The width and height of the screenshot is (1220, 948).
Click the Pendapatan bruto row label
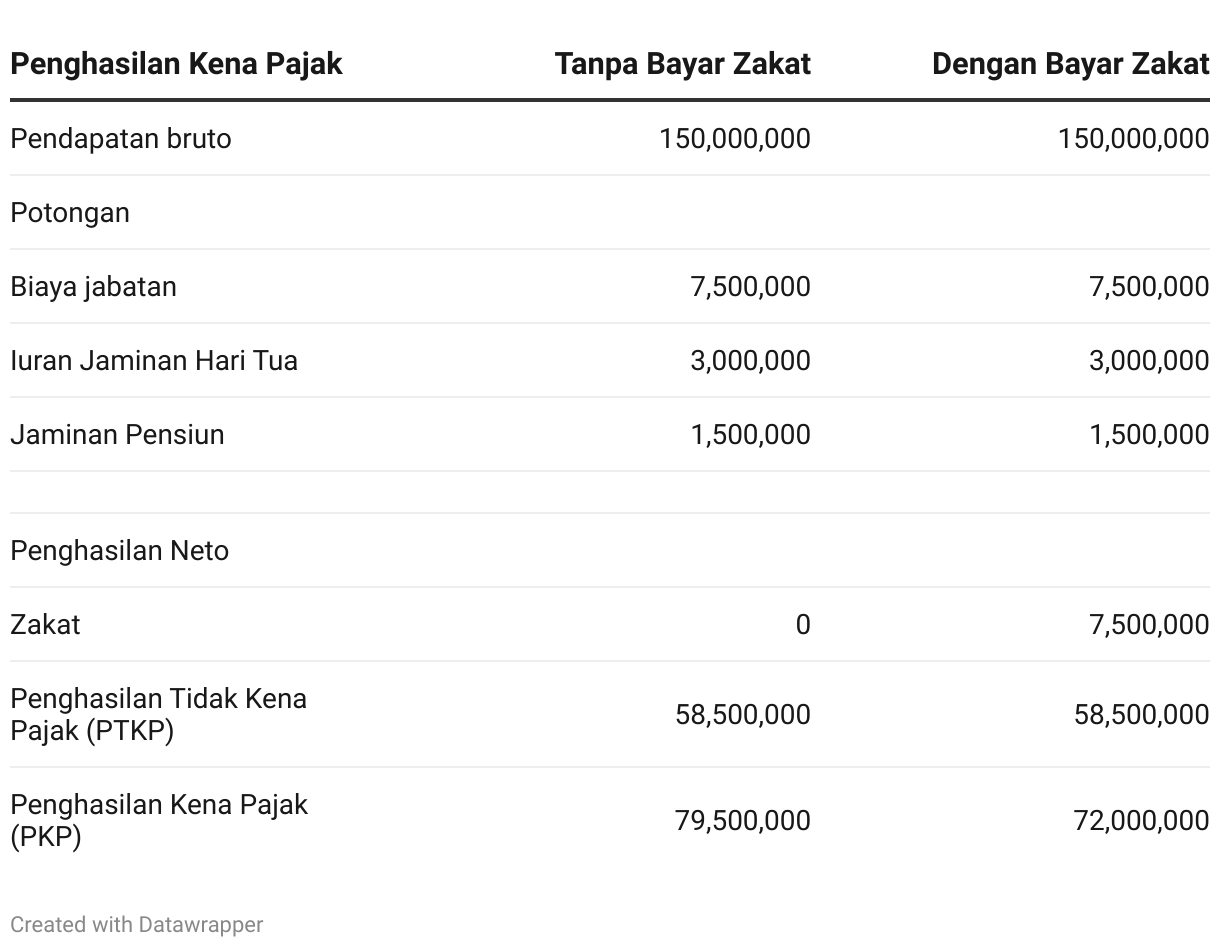(121, 138)
